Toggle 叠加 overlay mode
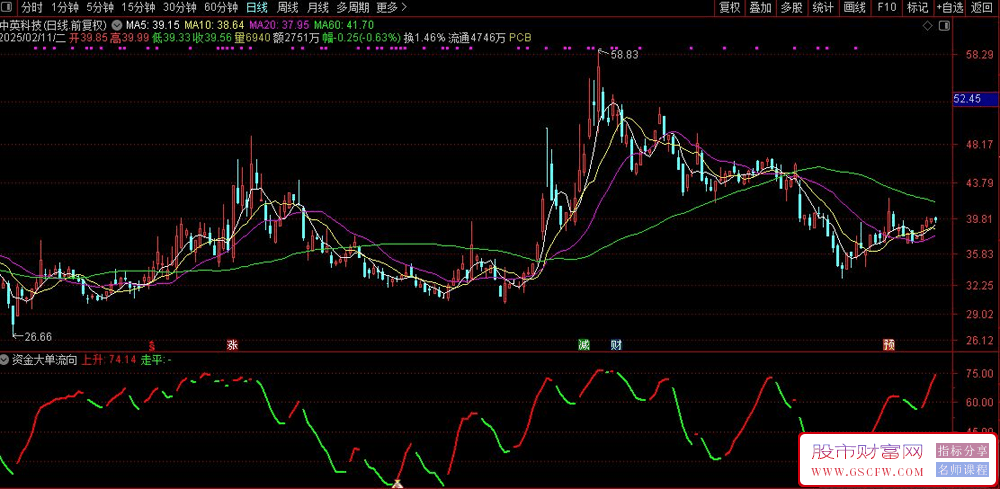 pos(760,7)
